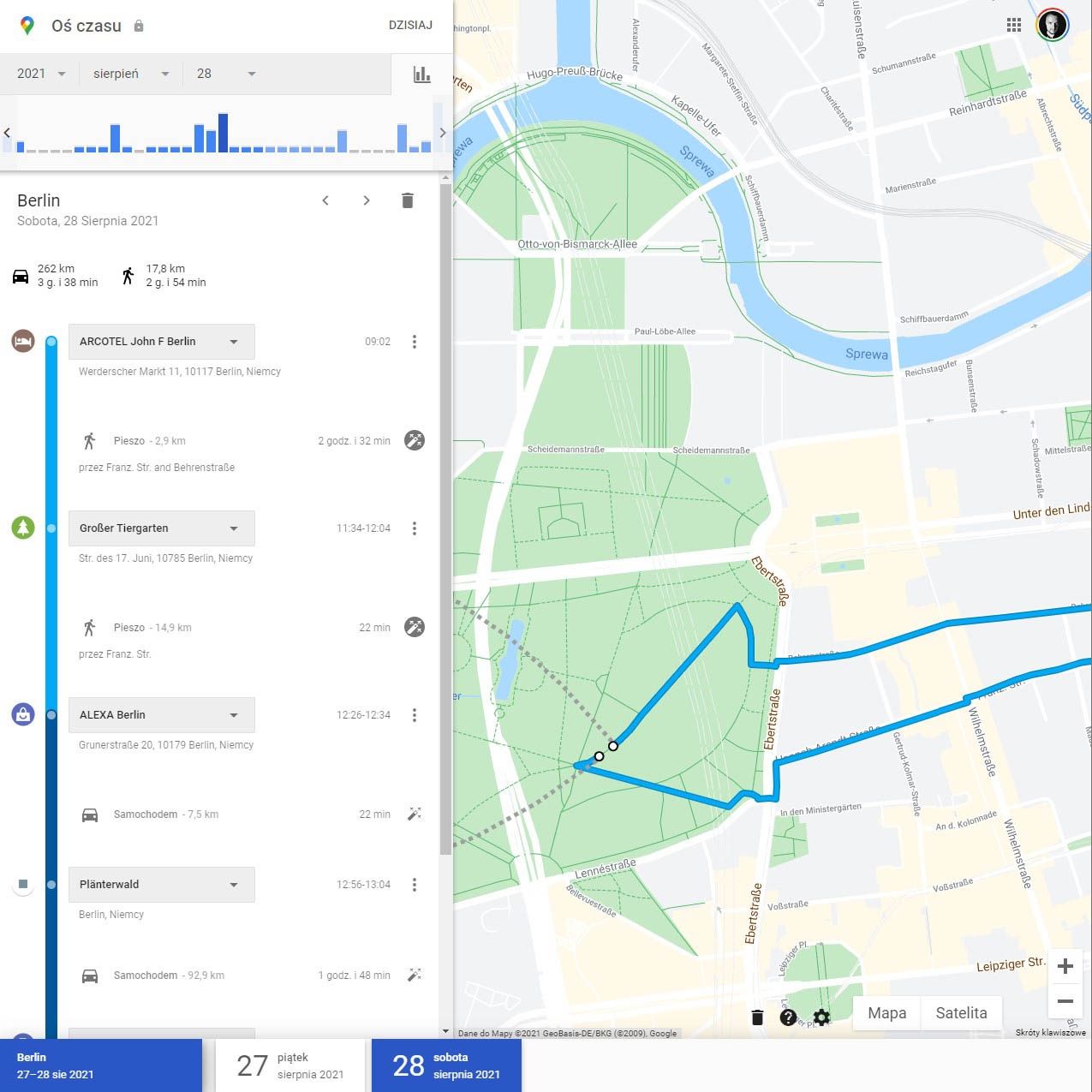
Task: Expand the ALEXA Berlin place dropdown
Action: point(162,715)
